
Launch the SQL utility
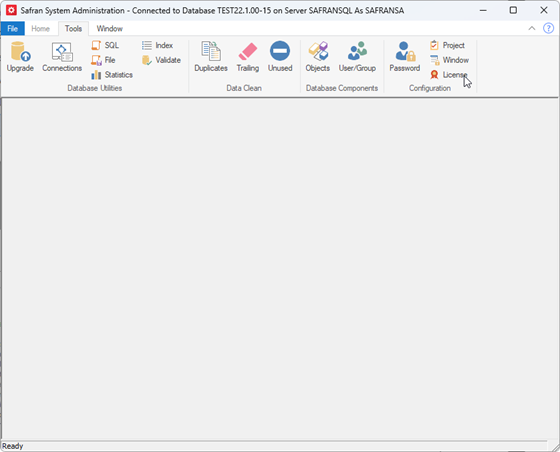click(x=105, y=45)
